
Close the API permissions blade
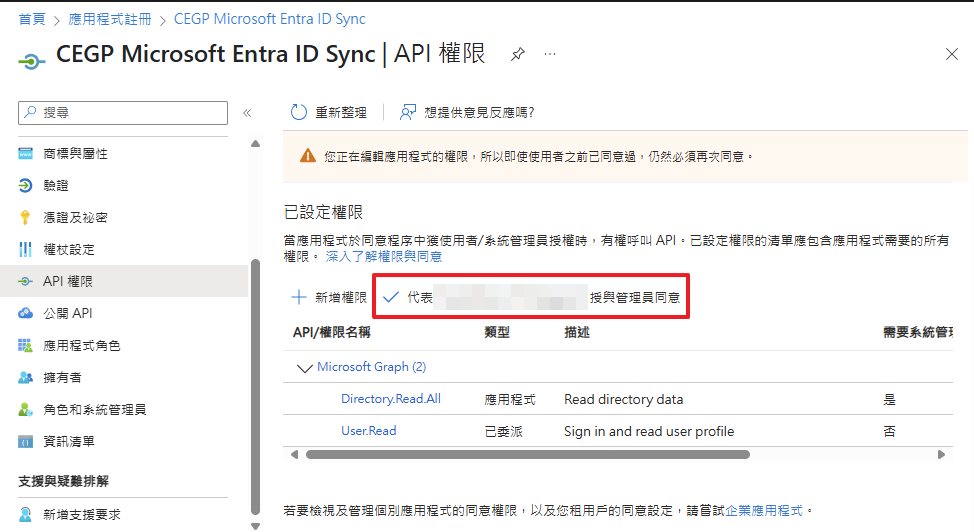tap(951, 54)
